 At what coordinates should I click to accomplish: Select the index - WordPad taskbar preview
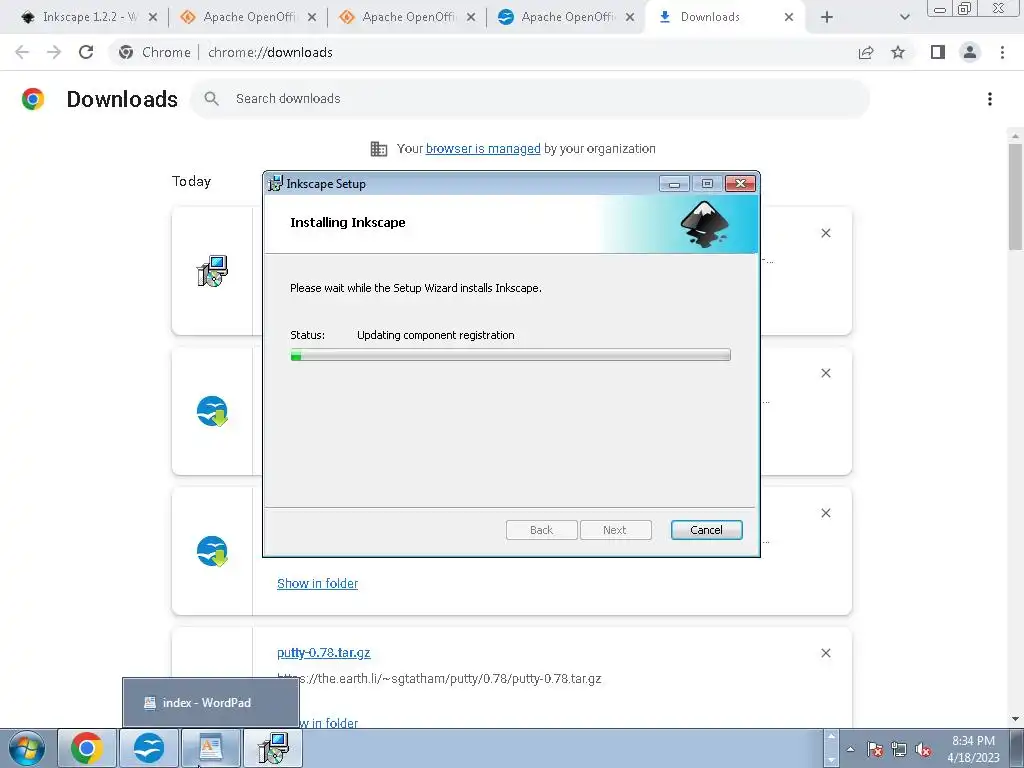[x=210, y=703]
